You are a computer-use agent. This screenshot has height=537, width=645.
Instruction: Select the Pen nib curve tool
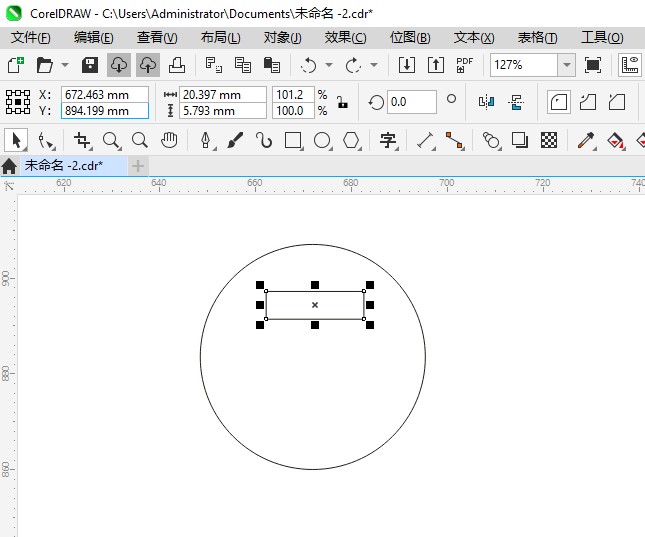[206, 140]
